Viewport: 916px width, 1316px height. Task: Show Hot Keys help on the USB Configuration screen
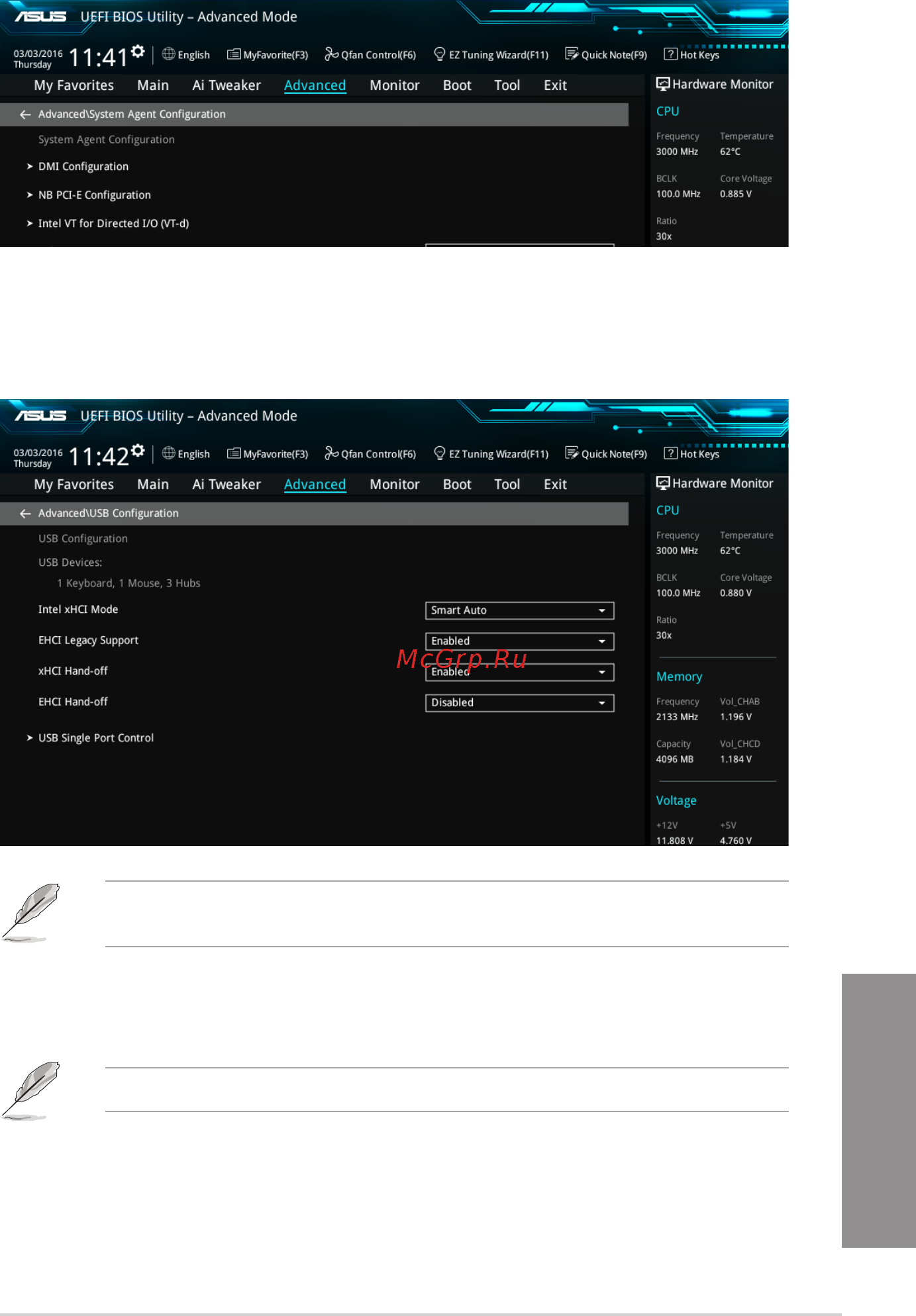[691, 454]
